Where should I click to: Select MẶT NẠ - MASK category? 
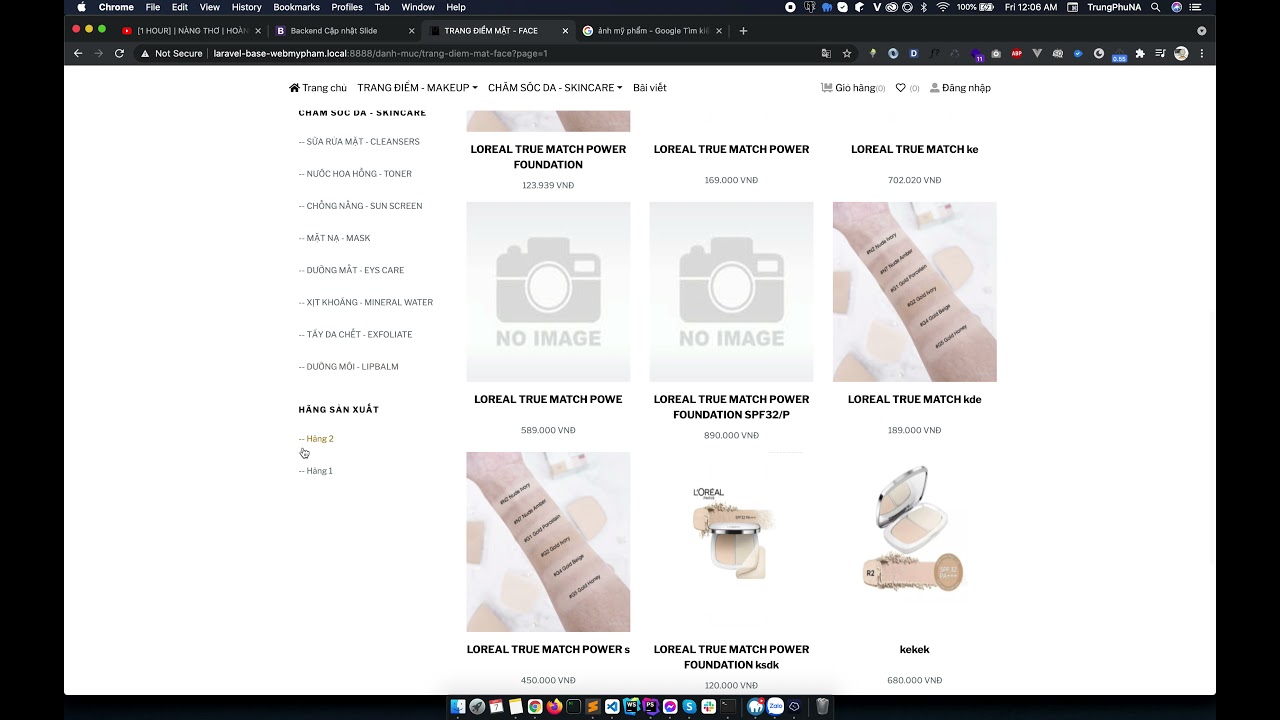click(334, 238)
